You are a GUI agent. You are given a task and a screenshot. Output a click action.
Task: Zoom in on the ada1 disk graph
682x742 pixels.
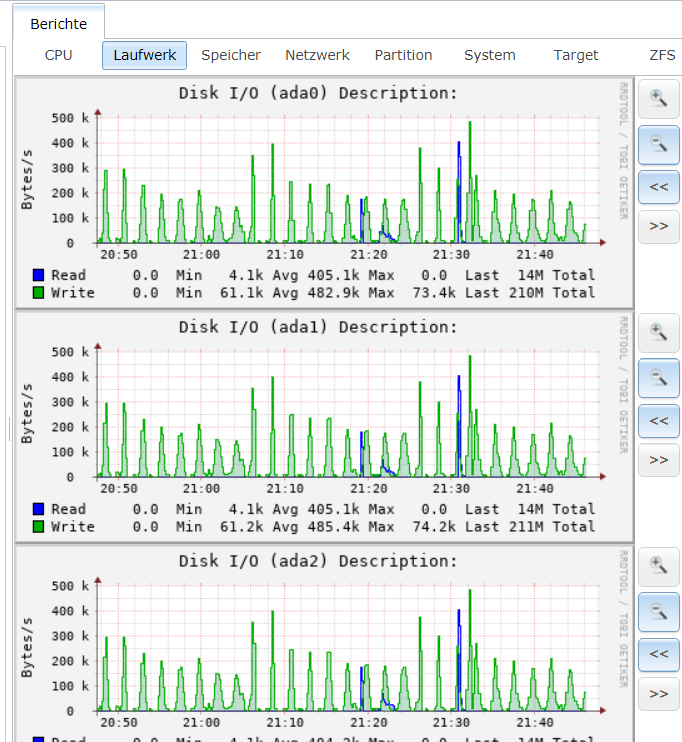[x=658, y=333]
